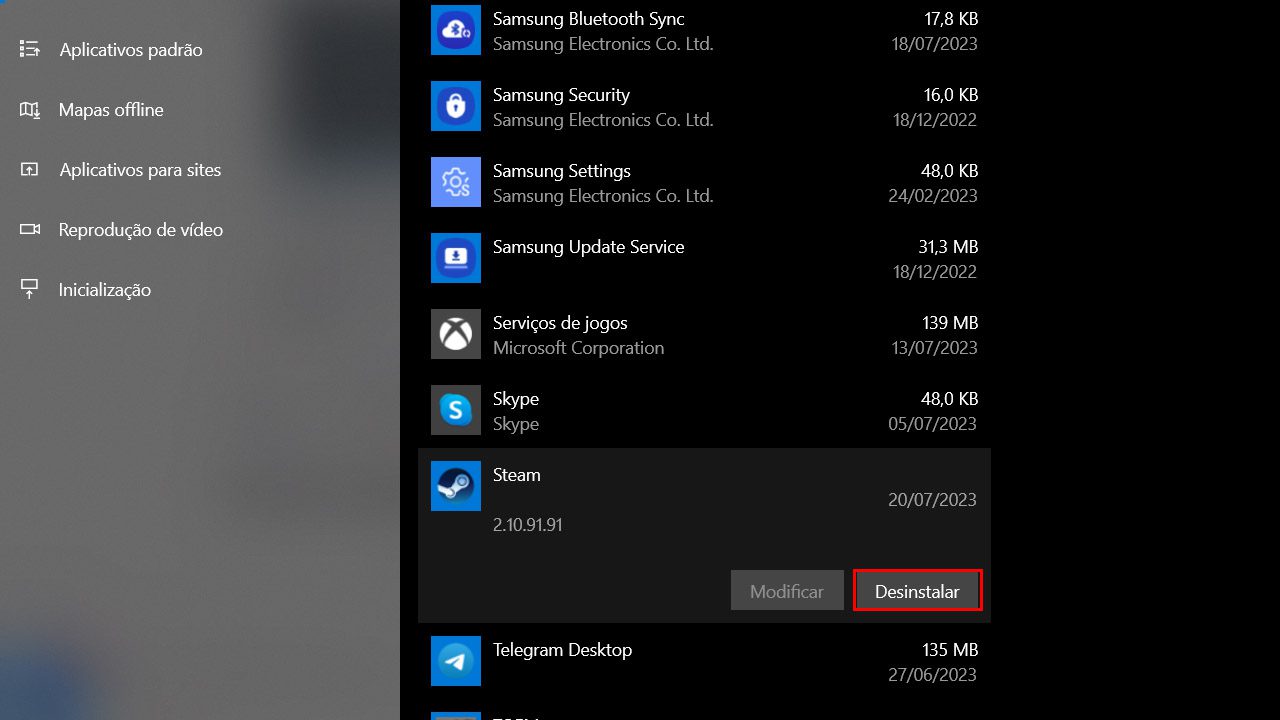Screen dimensions: 1280x720
Task: Click Microsoft Corporation publisher text
Action: click(579, 348)
